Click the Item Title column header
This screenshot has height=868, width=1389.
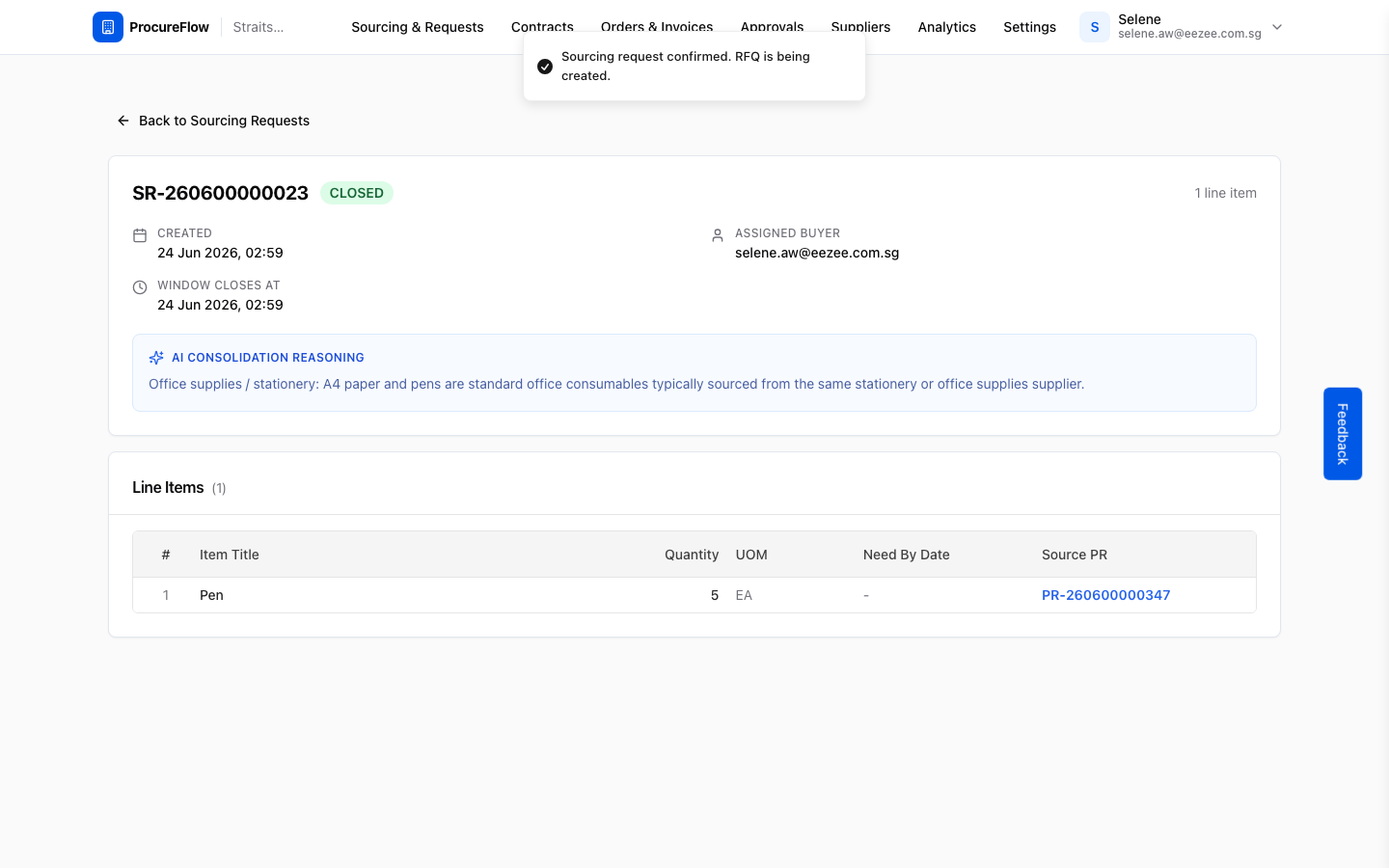point(230,555)
